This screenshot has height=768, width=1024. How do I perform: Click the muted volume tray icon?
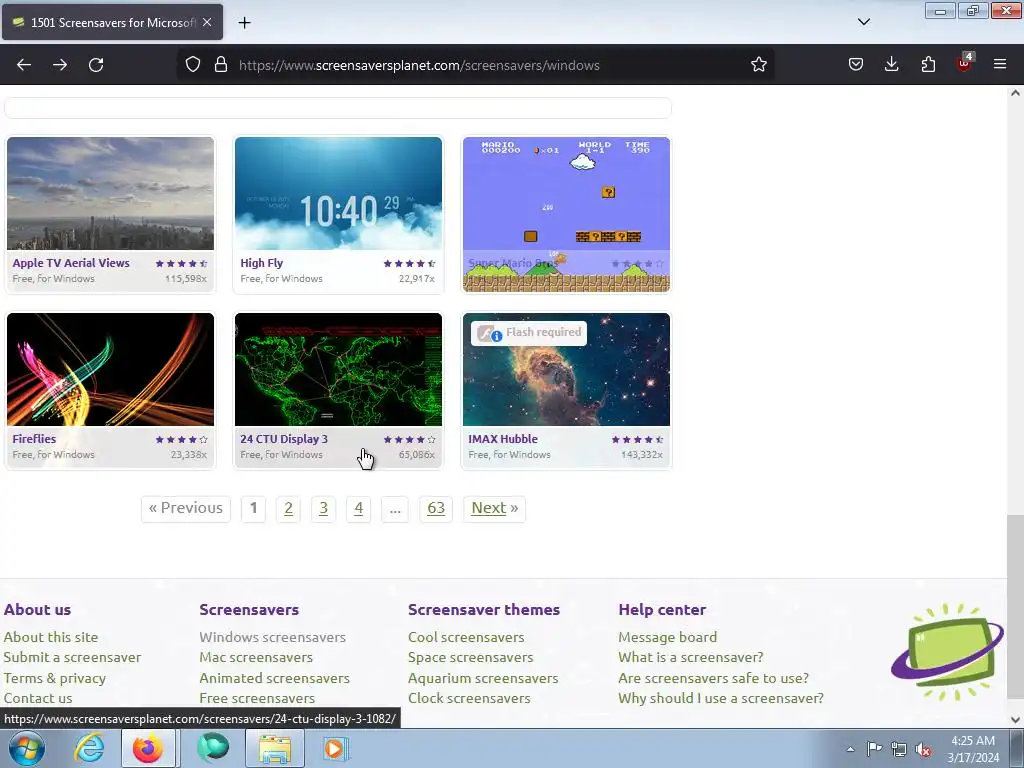[923, 749]
